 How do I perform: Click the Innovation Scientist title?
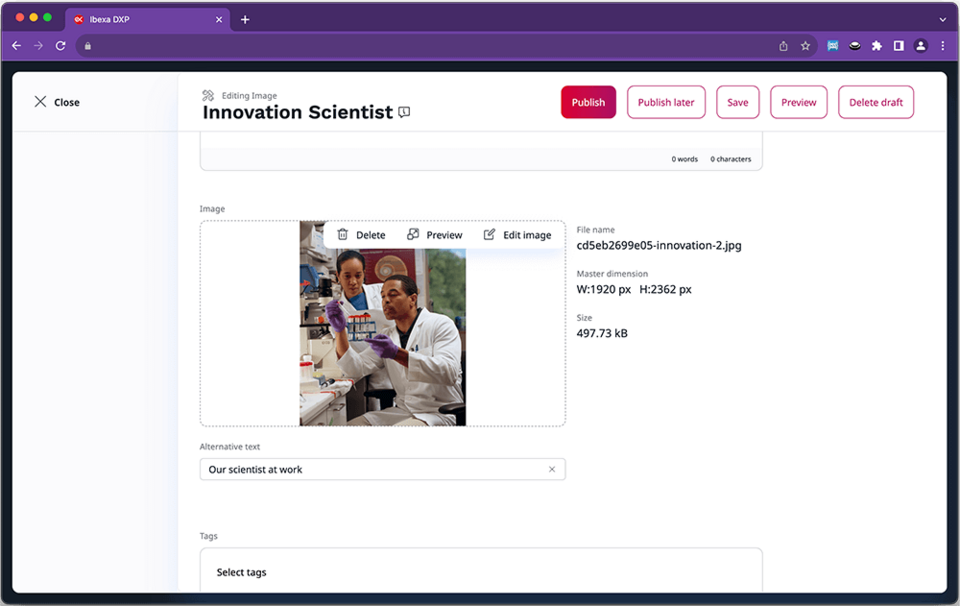point(298,112)
